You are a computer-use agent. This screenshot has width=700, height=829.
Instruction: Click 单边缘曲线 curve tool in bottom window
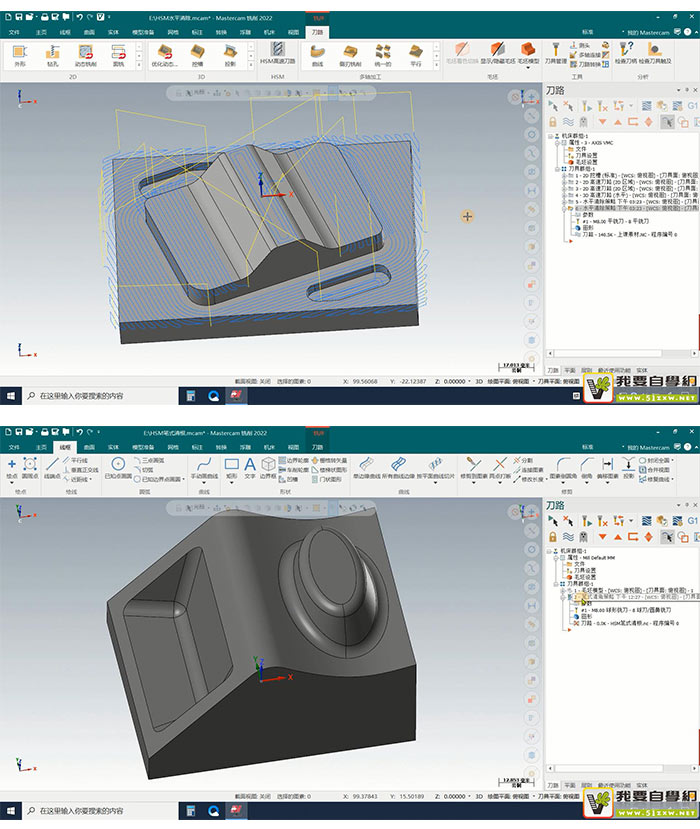coord(366,469)
